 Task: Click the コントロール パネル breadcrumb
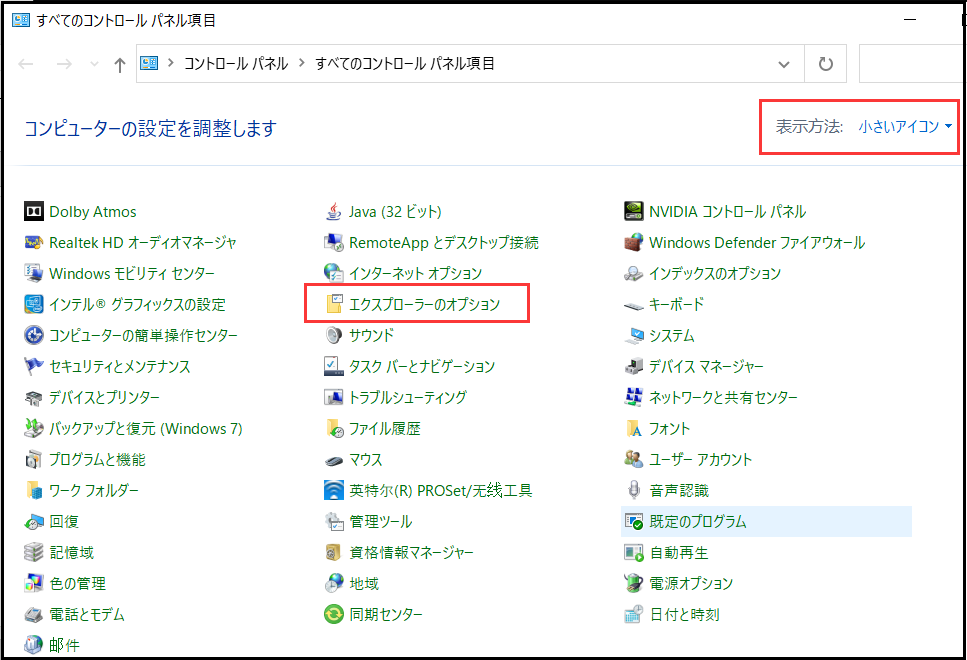[236, 64]
